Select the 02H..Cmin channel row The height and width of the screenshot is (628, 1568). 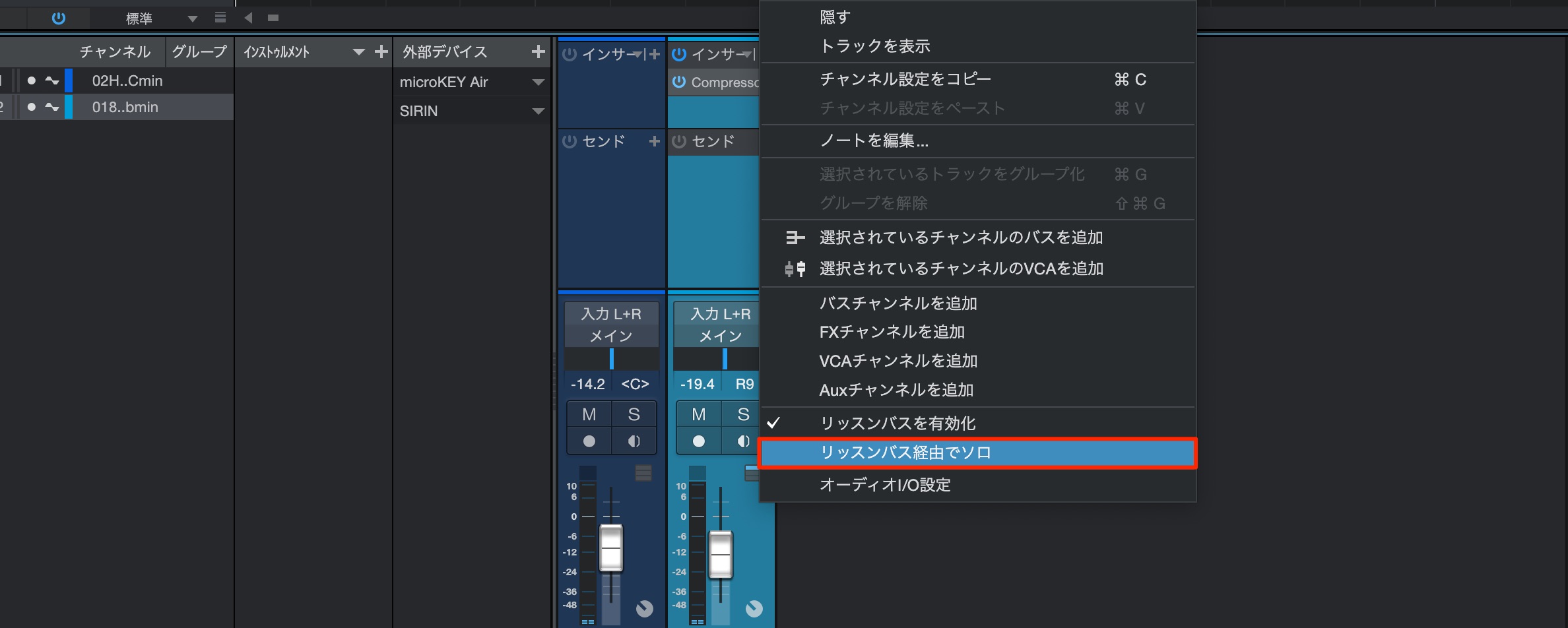[116, 80]
